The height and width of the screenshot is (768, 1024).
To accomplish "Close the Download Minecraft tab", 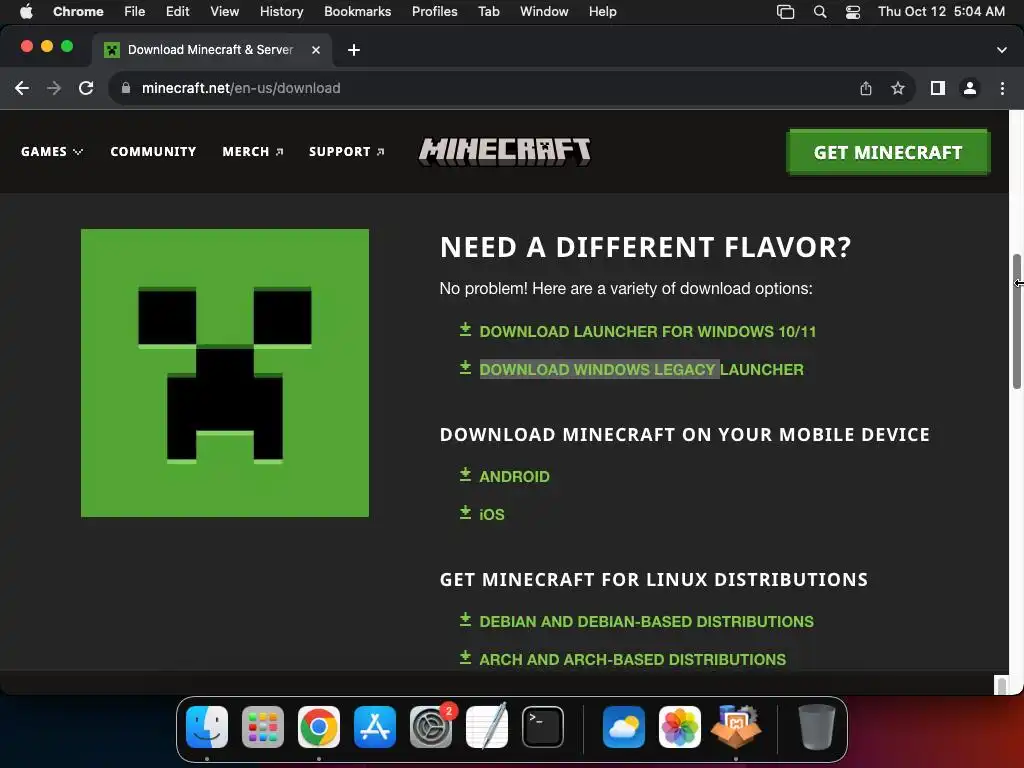I will pyautogui.click(x=315, y=50).
